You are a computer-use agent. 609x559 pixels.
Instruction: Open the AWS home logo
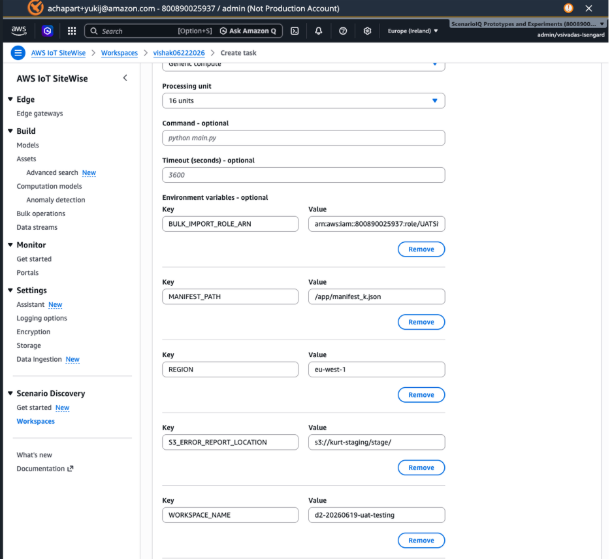coord(19,31)
